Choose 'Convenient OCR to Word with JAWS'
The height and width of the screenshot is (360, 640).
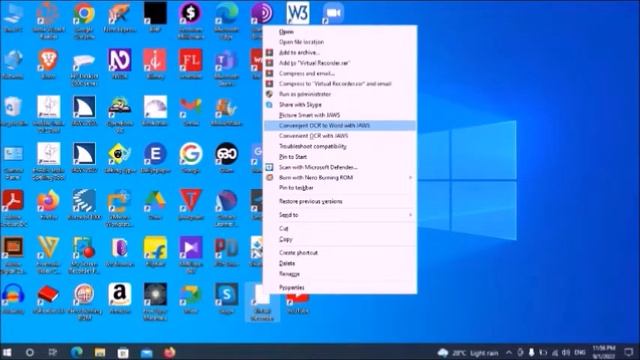pyautogui.click(x=340, y=125)
